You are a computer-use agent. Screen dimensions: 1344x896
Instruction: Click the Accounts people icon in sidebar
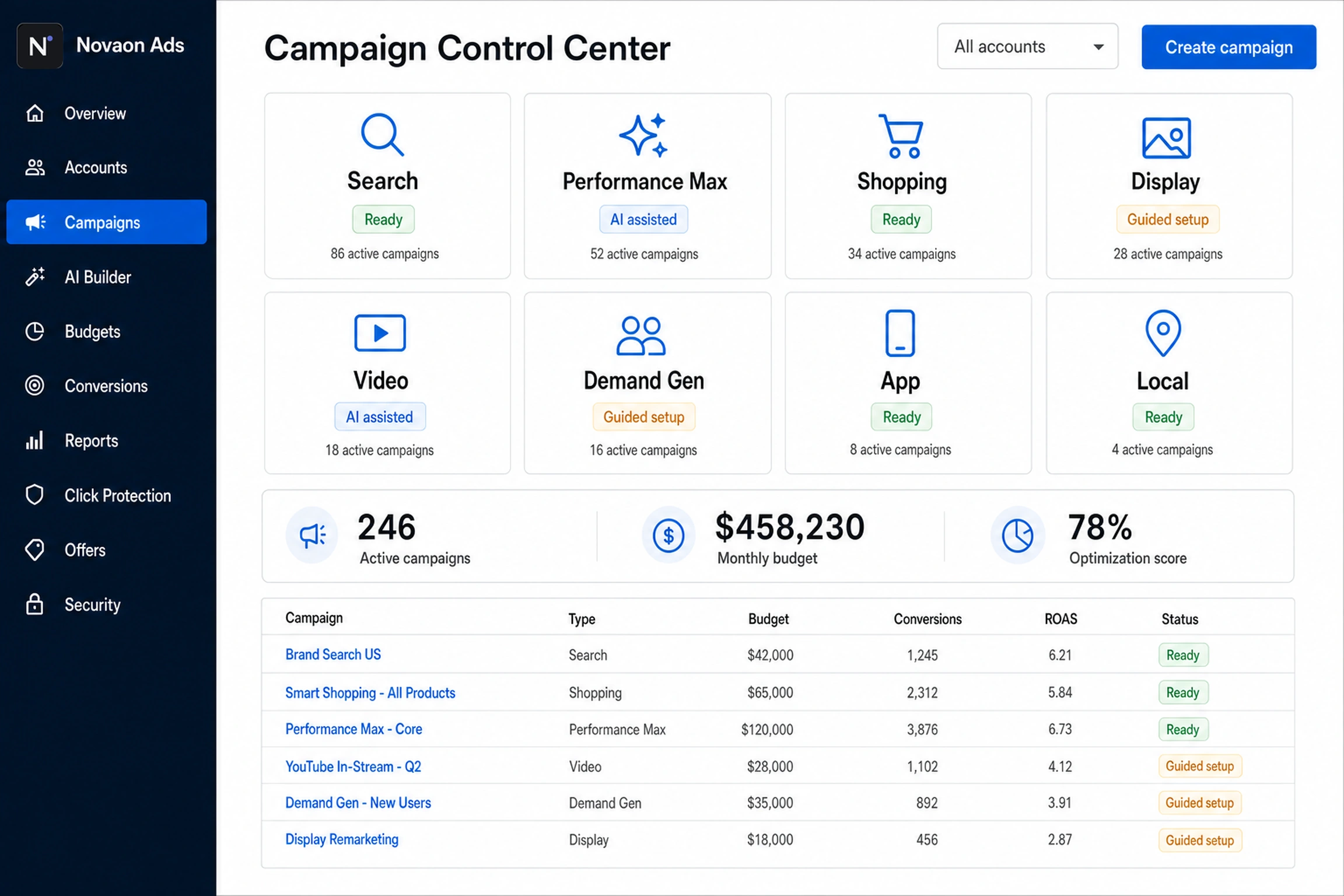[x=35, y=167]
